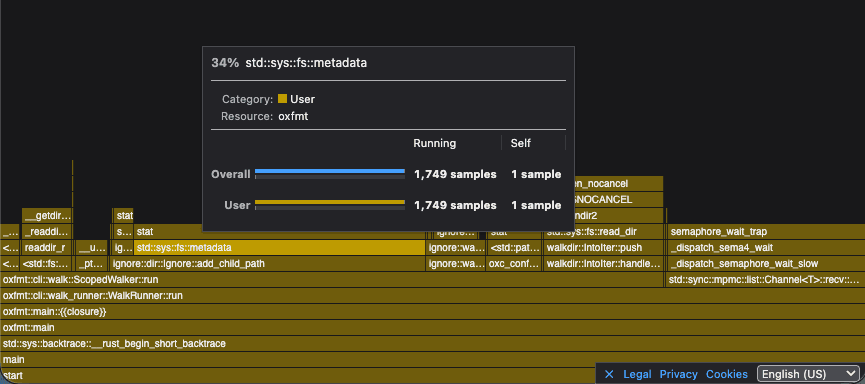Click the User row's 1 sample value
This screenshot has height=384, width=865.
[x=536, y=205]
